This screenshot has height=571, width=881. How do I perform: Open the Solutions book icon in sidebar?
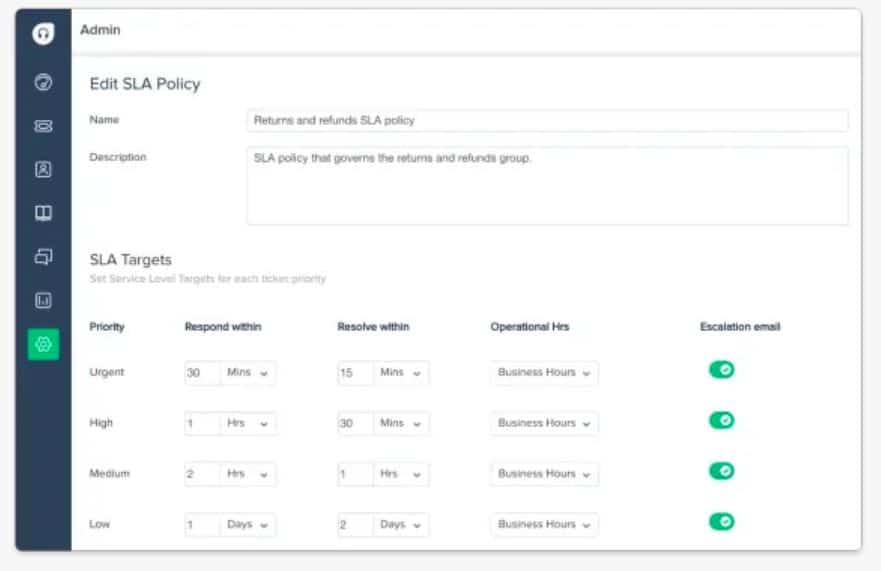(x=43, y=213)
